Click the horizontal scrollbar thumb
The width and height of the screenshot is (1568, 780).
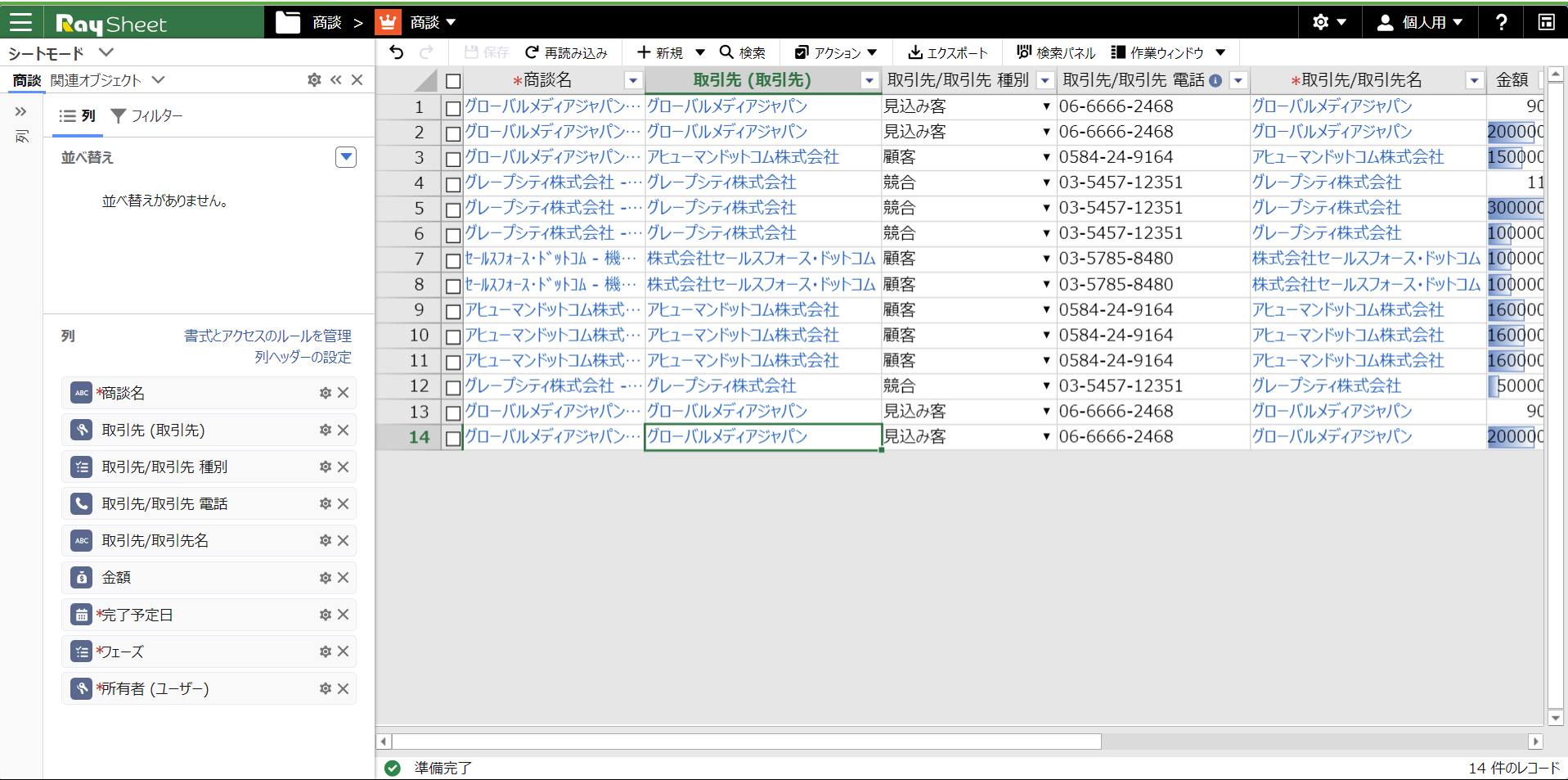coord(747,742)
